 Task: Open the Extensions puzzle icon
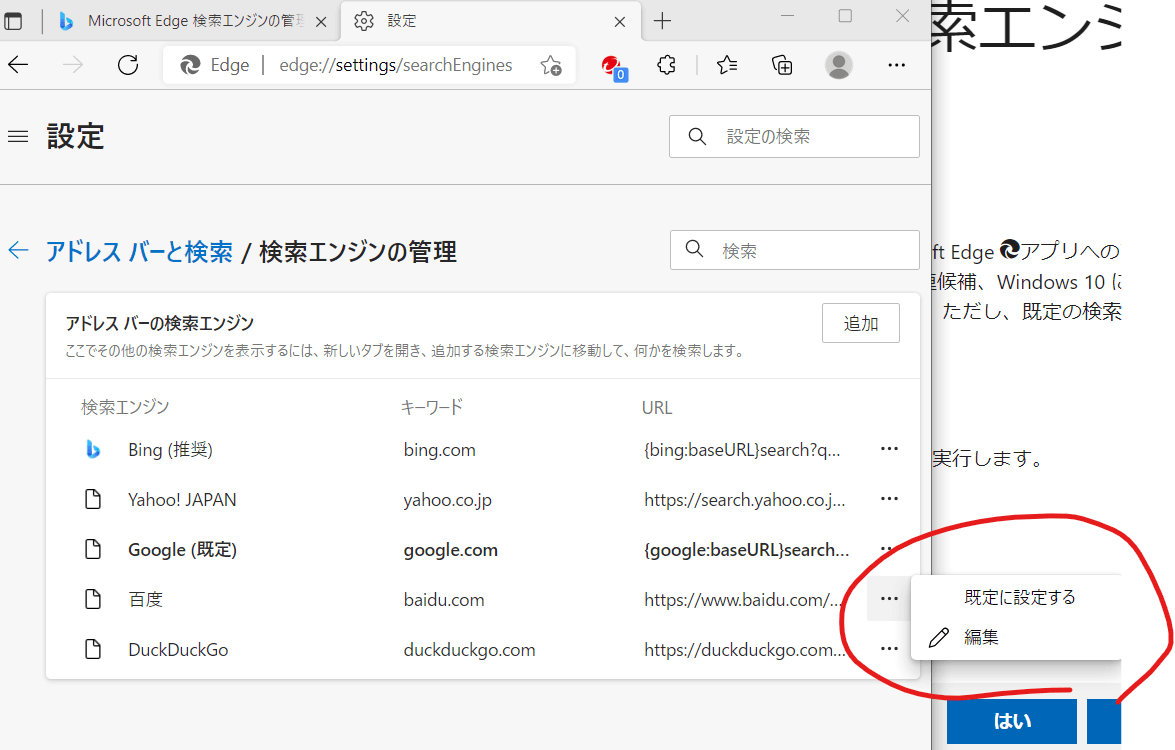pos(666,64)
